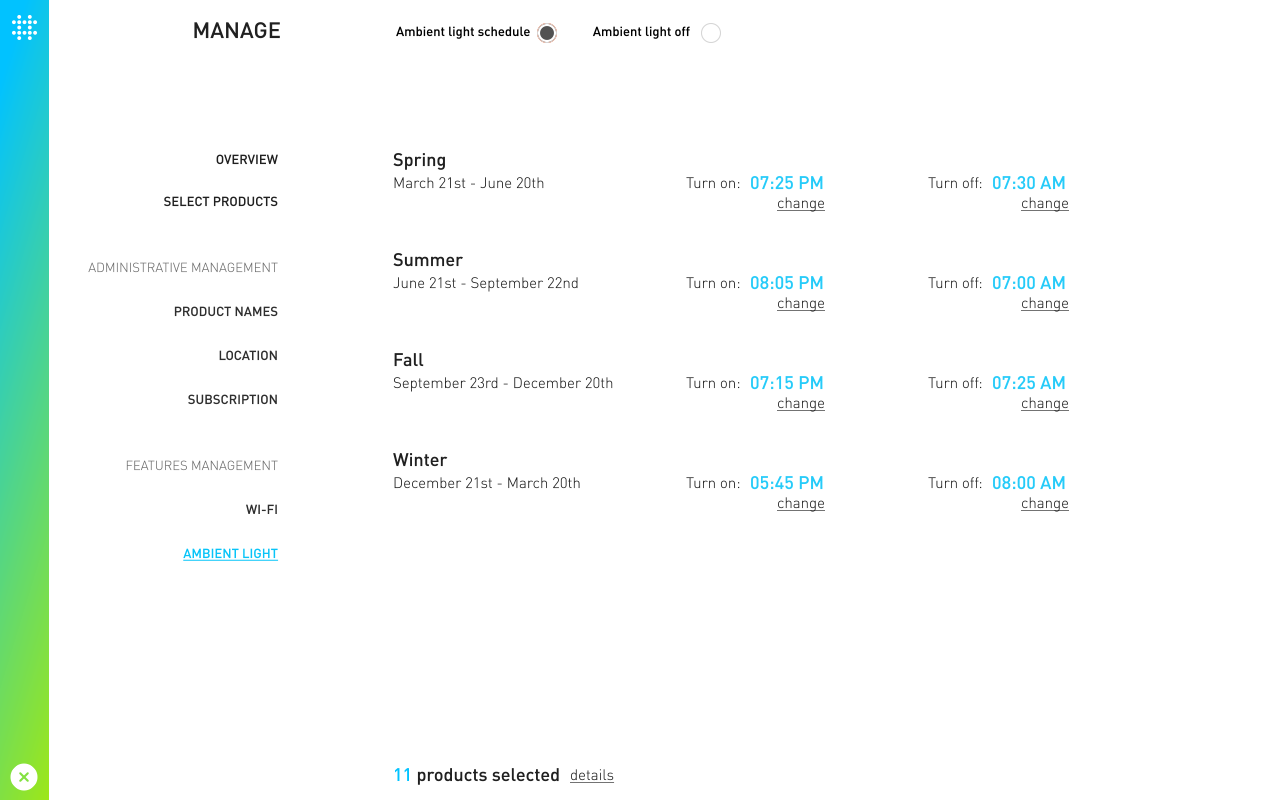Change Fall turn on time
Viewport: 1280px width, 800px height.
coord(801,404)
